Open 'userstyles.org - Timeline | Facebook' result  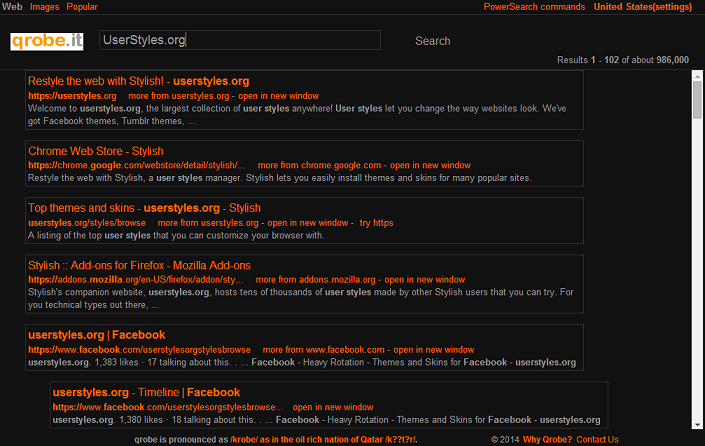pyautogui.click(x=146, y=392)
